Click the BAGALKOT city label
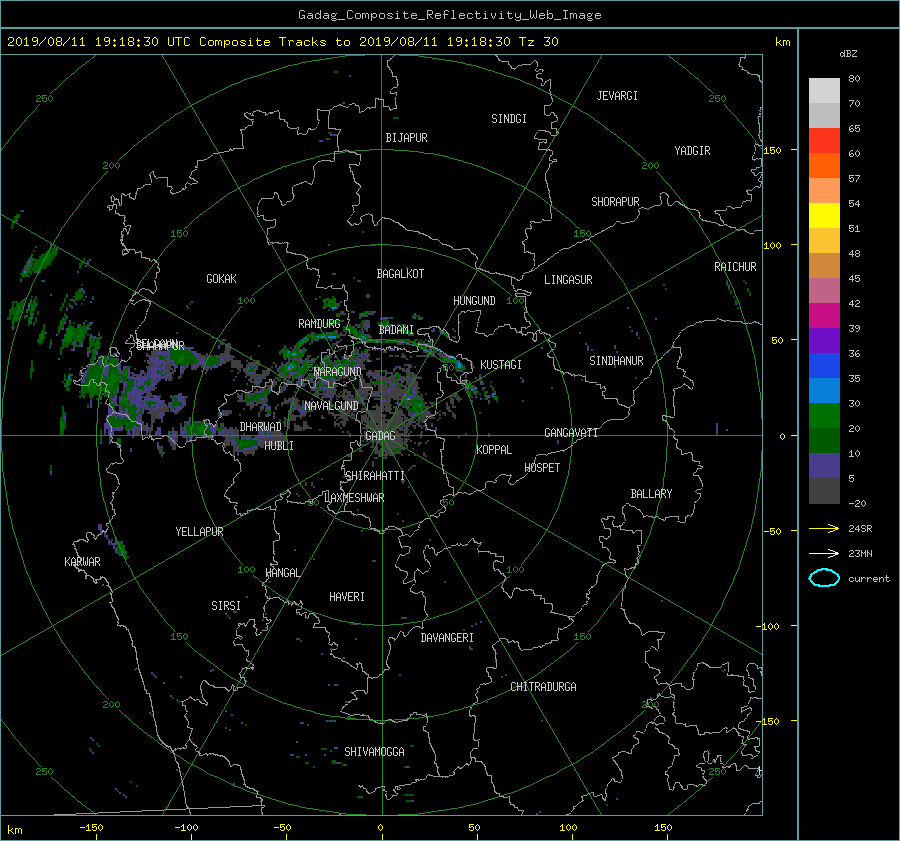Viewport: 900px width, 841px height. (x=400, y=274)
